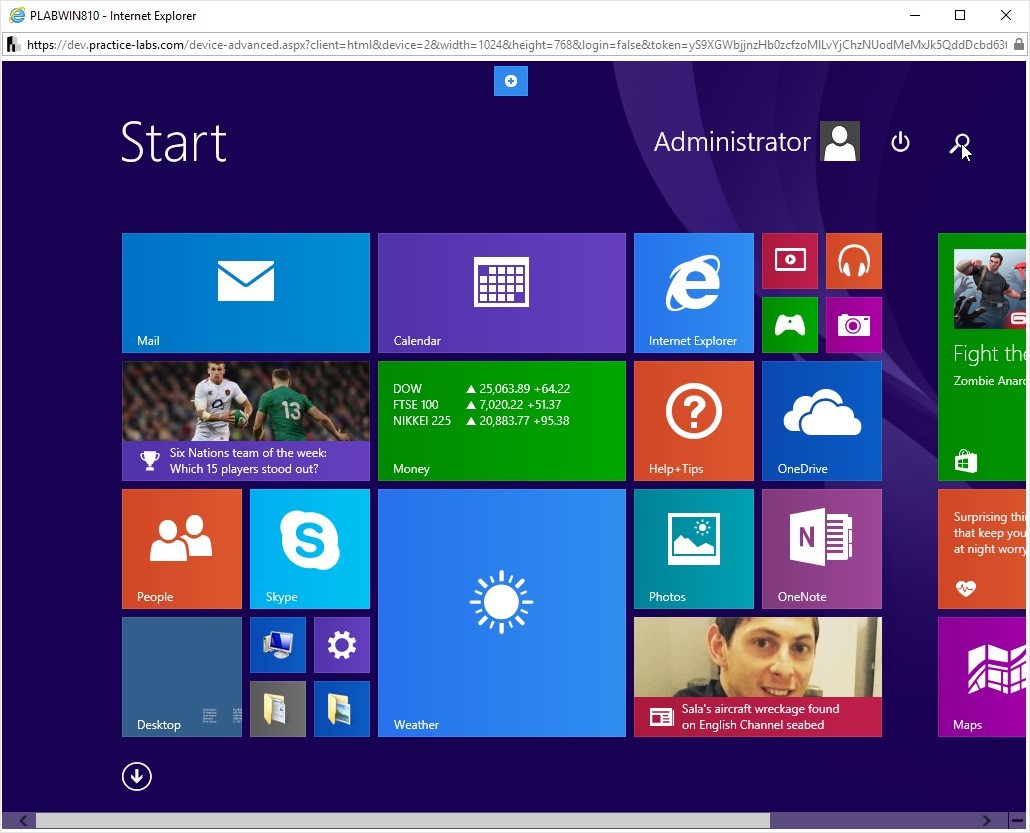Open the red Video tile
Image resolution: width=1030 pixels, height=833 pixels.
[790, 261]
